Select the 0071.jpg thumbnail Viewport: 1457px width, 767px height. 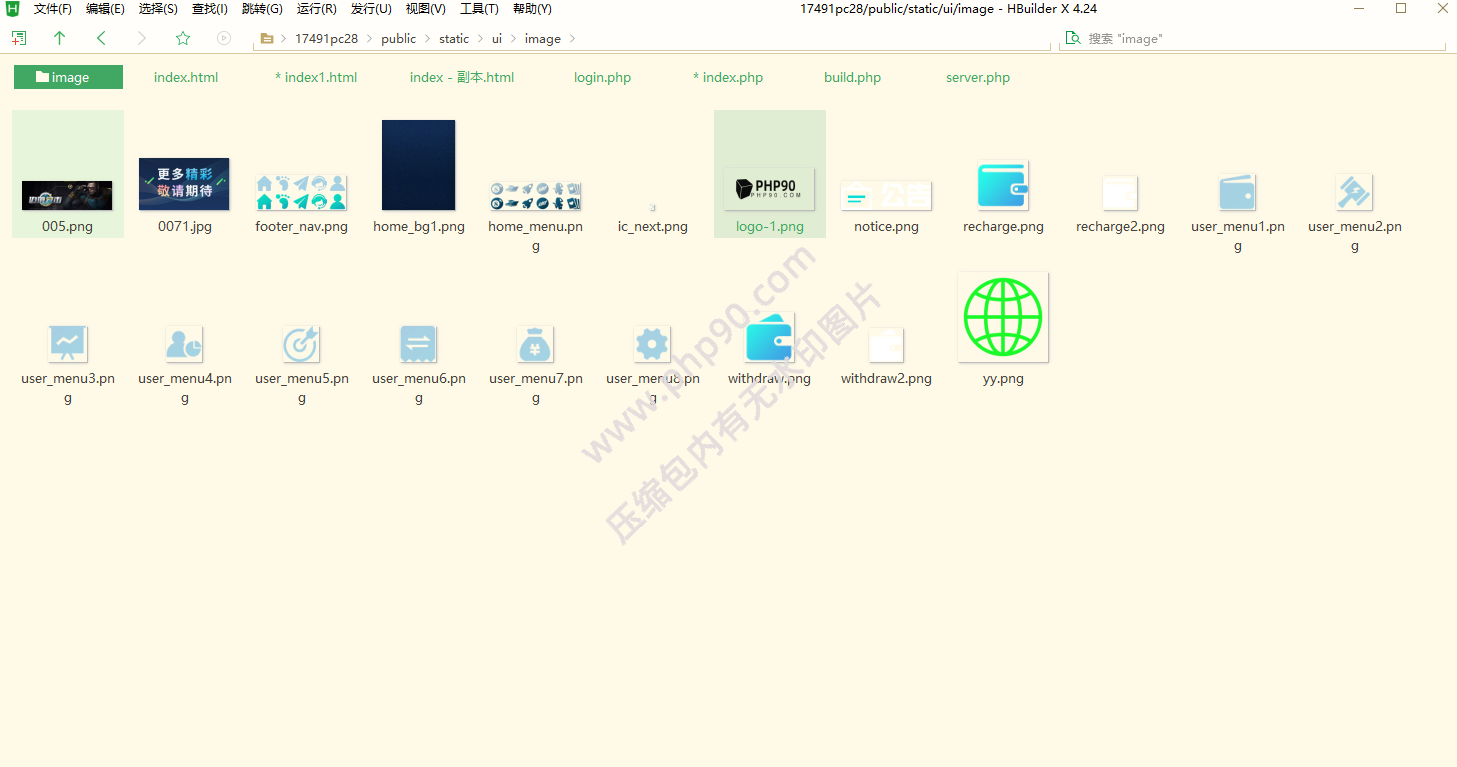click(x=184, y=185)
